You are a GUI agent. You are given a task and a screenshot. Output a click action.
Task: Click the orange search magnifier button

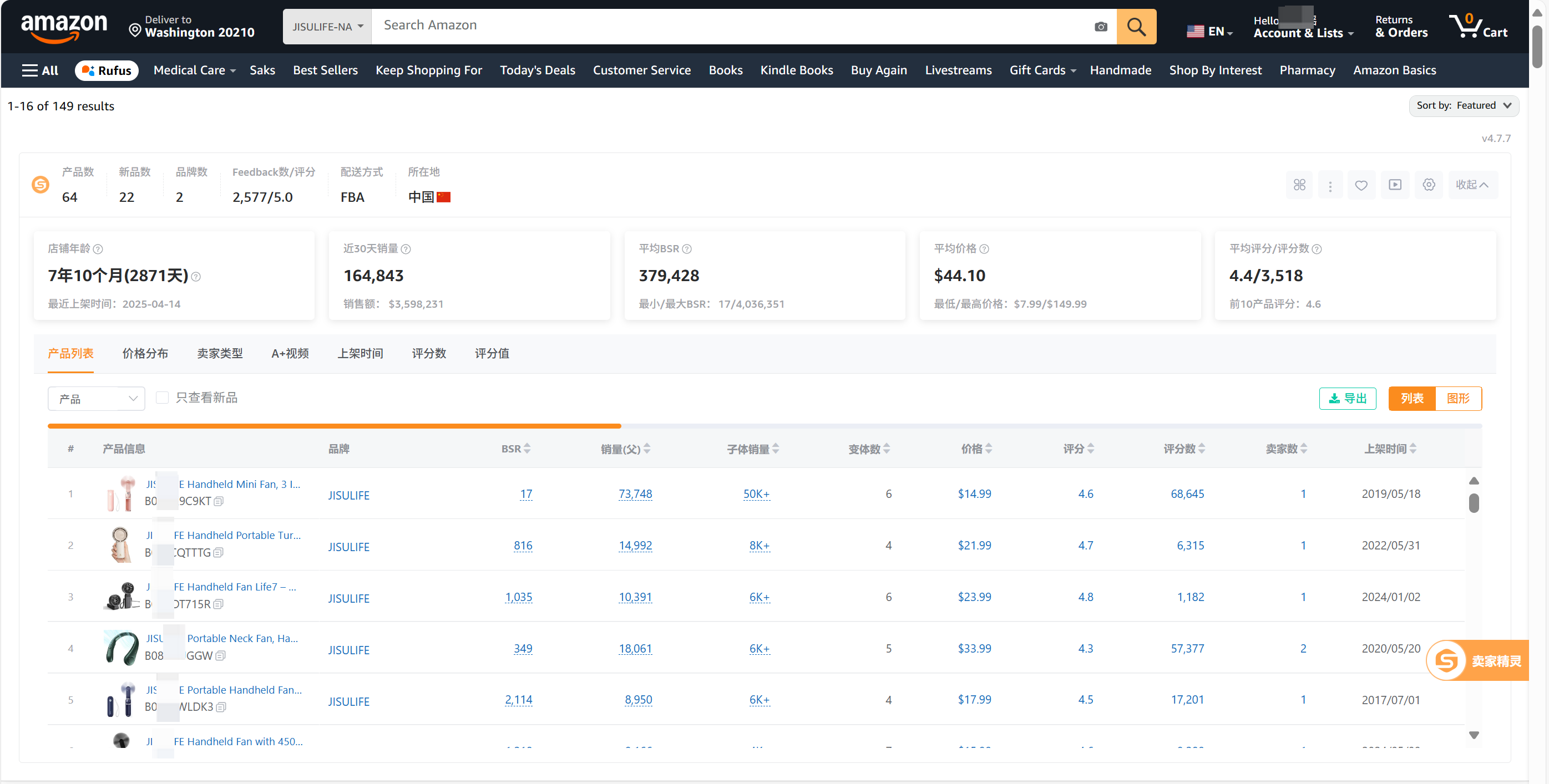click(x=1136, y=27)
